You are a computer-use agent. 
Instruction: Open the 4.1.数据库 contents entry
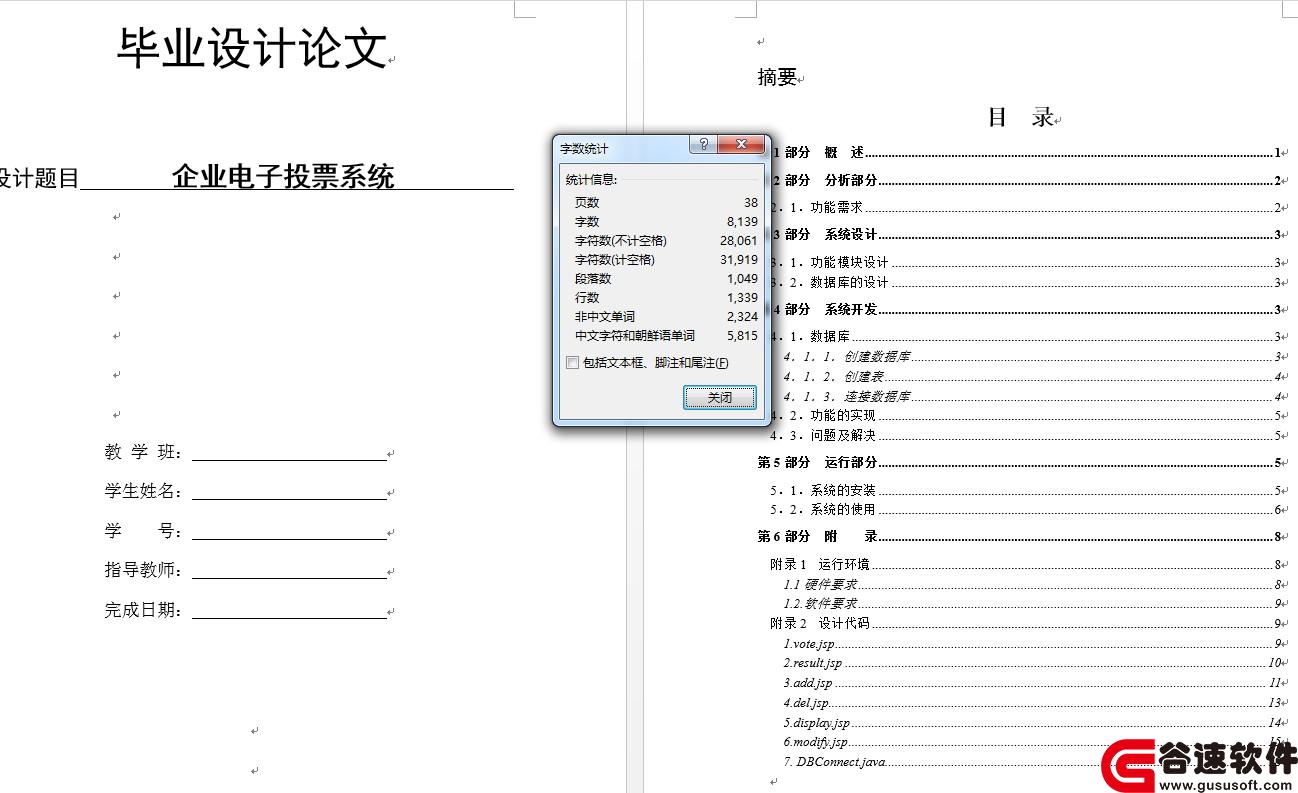coord(1026,337)
